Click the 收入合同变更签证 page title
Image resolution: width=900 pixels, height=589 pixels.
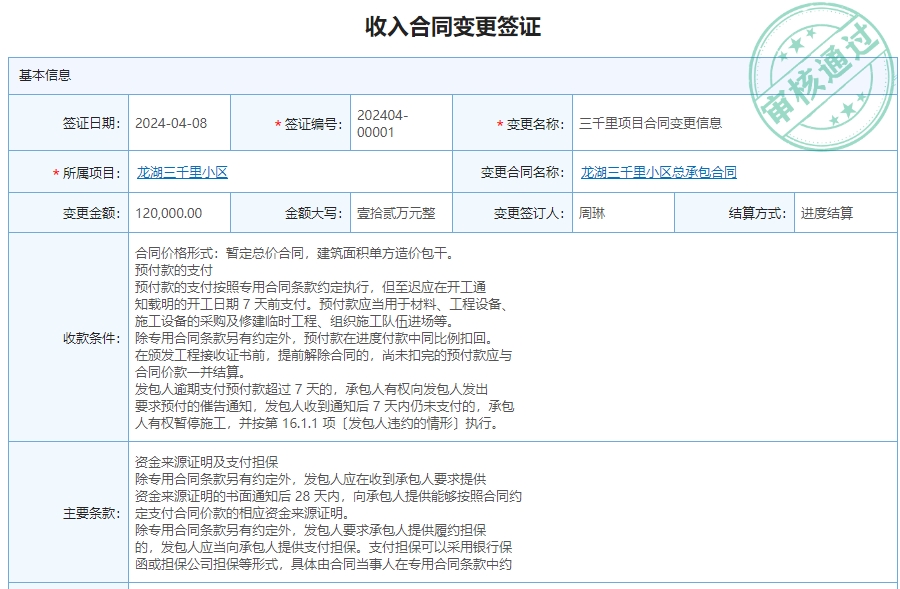(x=450, y=26)
